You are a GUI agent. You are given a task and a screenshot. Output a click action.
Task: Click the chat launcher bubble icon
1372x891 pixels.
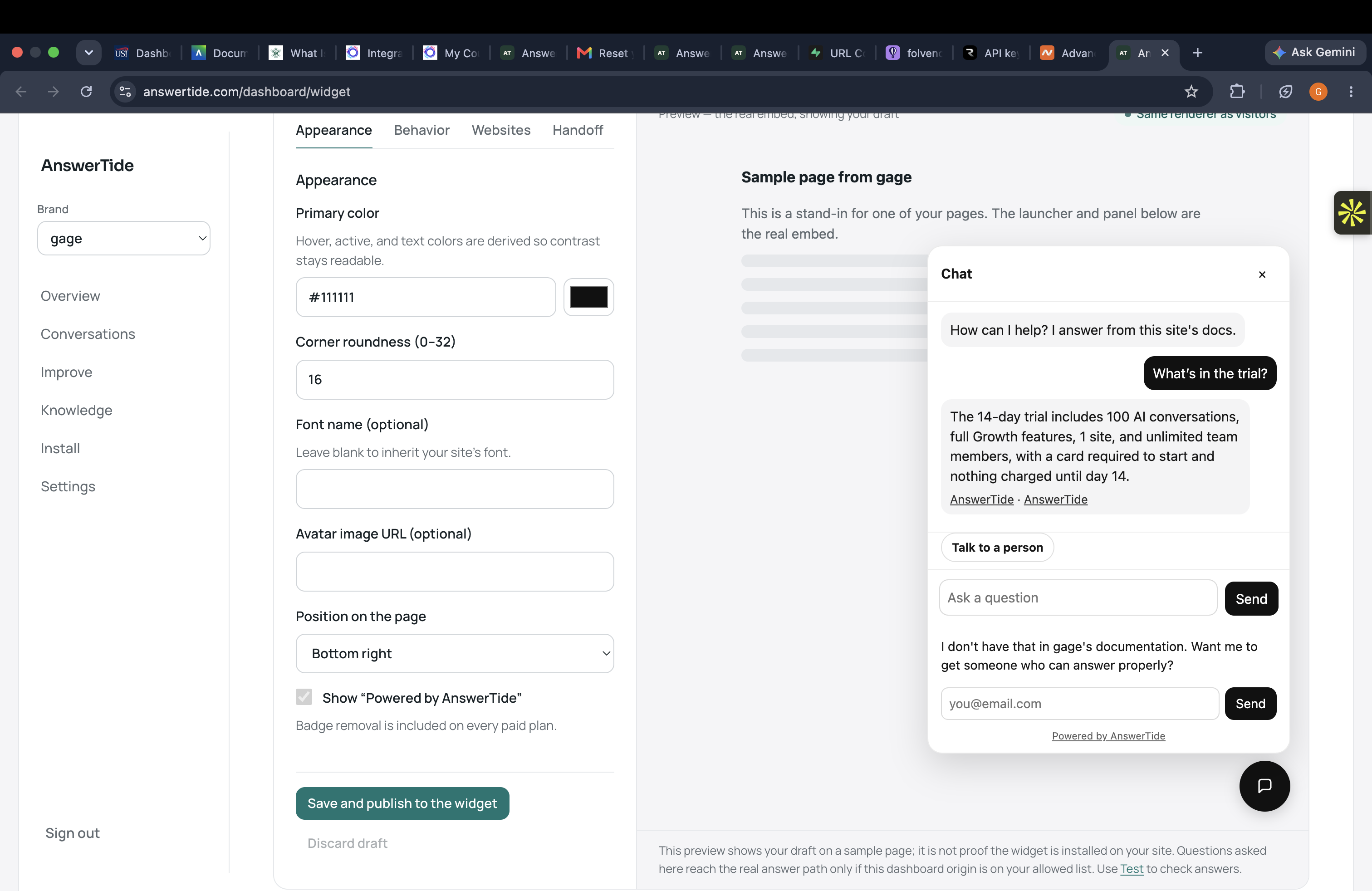(x=1264, y=786)
